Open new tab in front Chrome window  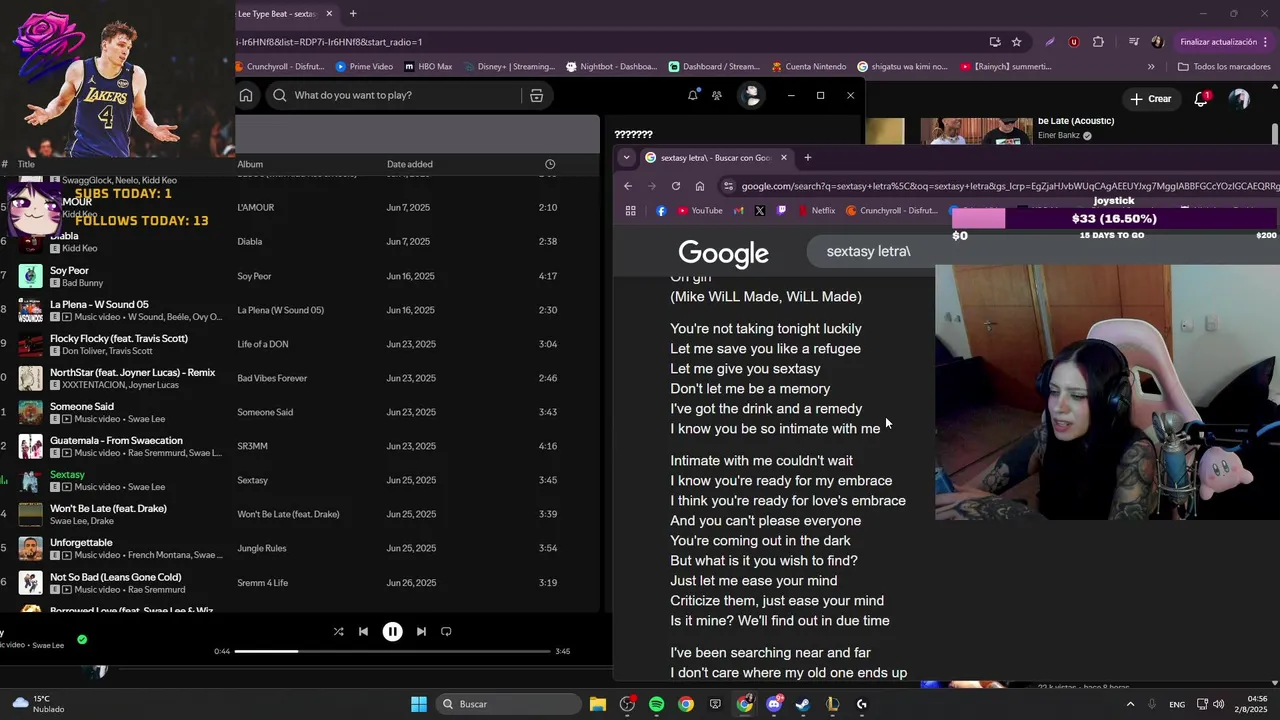click(807, 157)
